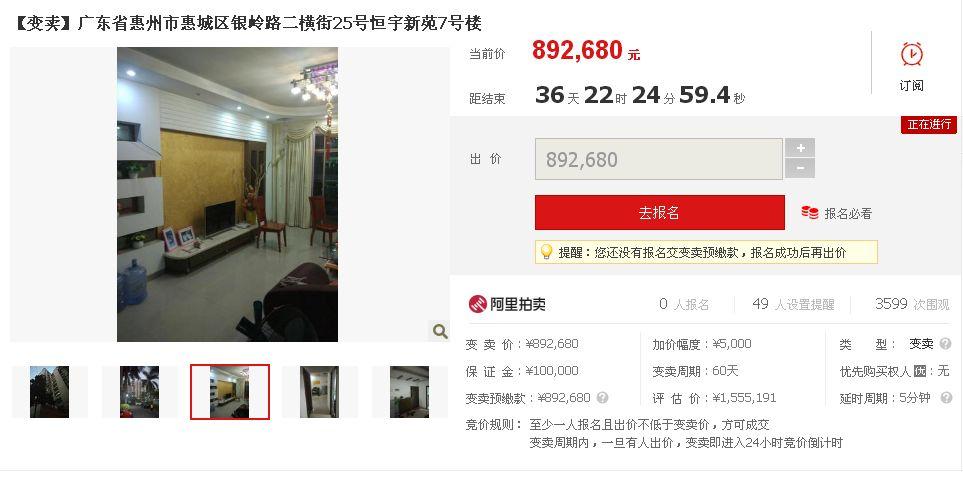
Task: Click the 去报名 red button
Action: tap(660, 212)
